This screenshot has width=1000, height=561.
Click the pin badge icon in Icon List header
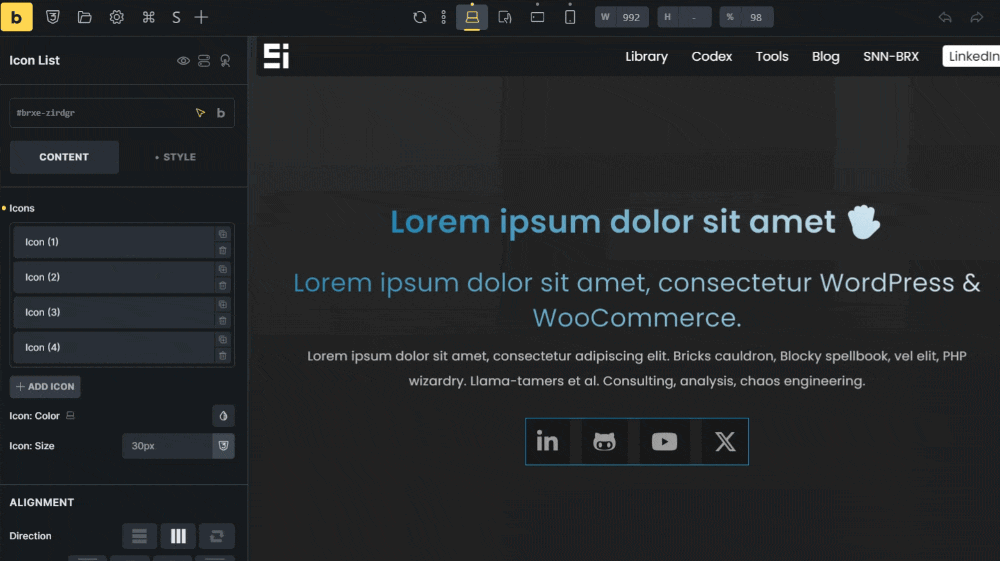click(x=225, y=61)
